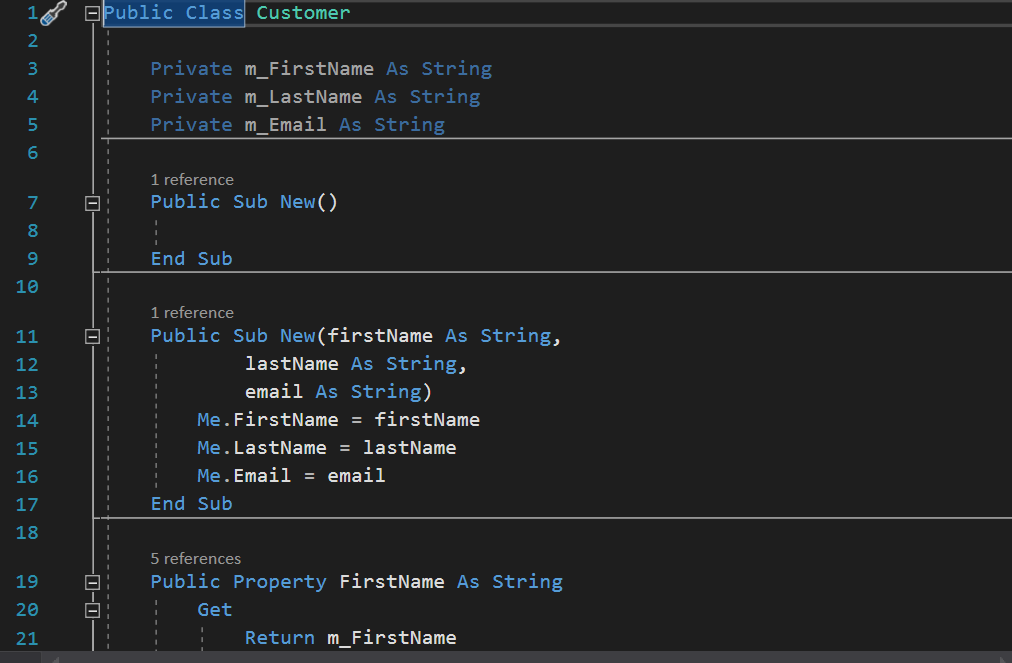Screen dimensions: 1012x663
Task: Place cursor on the email parameter
Action: [x=272, y=391]
